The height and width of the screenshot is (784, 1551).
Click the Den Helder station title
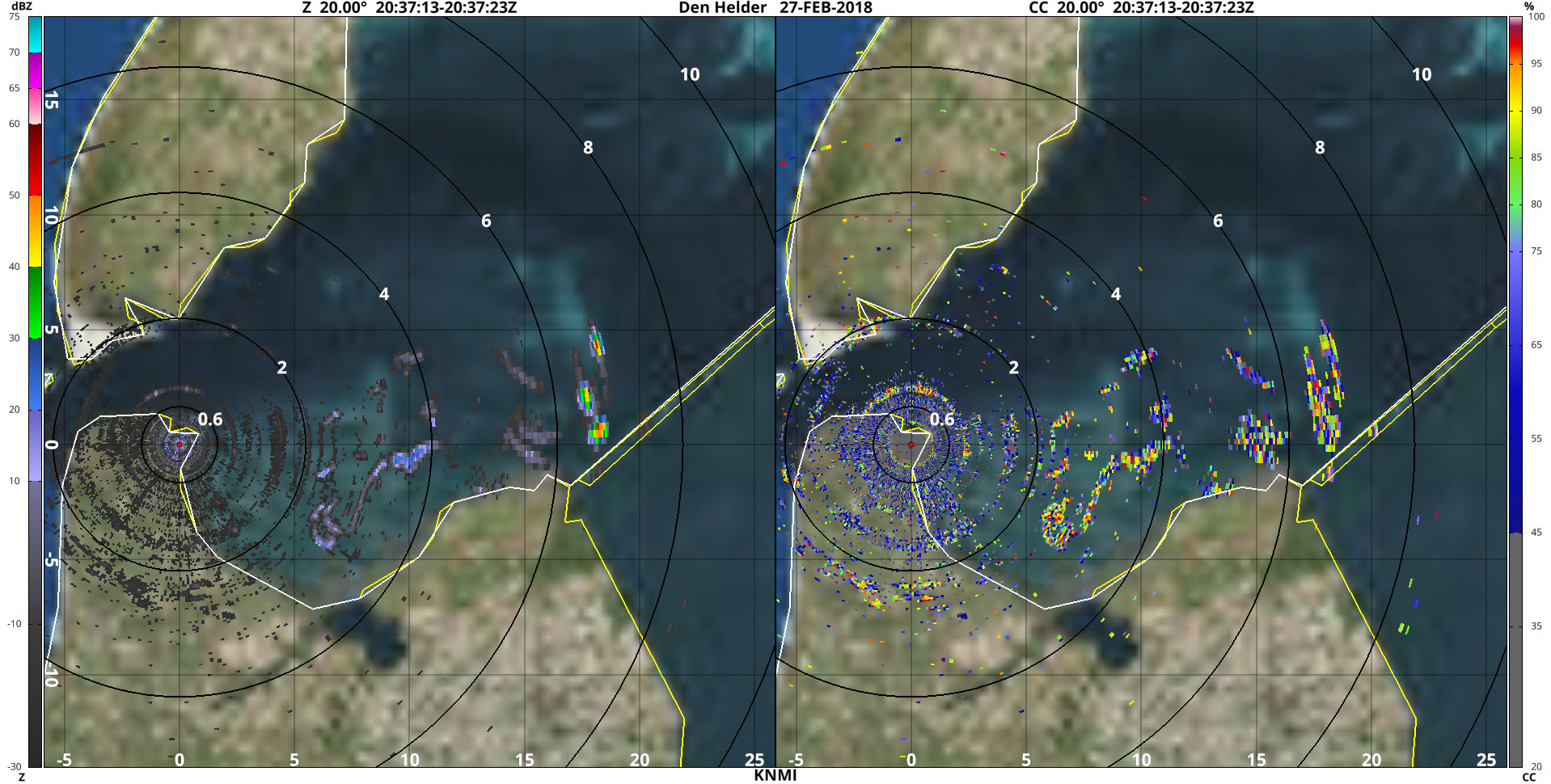pos(722,7)
